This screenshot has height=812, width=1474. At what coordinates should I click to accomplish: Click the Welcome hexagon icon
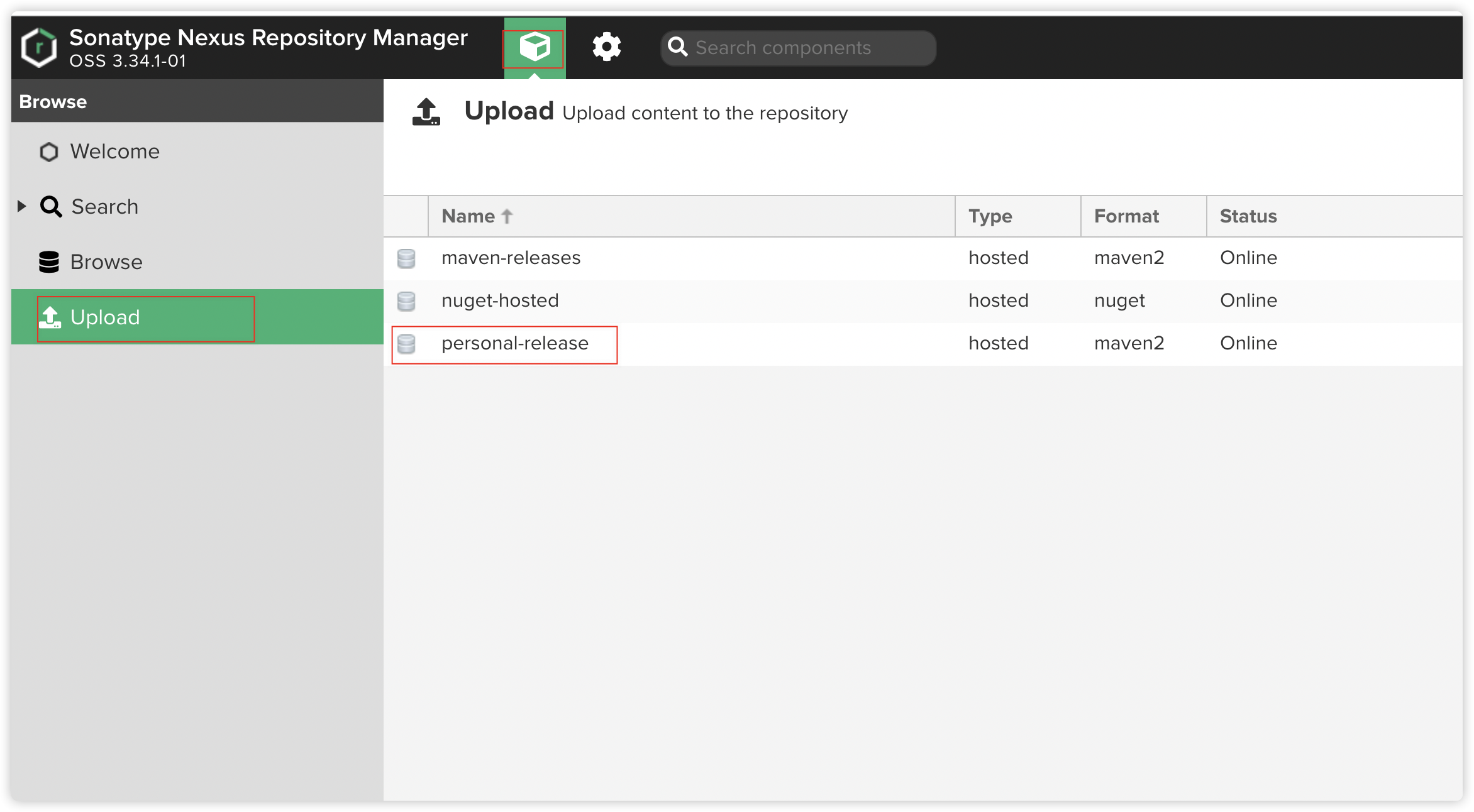tap(49, 151)
